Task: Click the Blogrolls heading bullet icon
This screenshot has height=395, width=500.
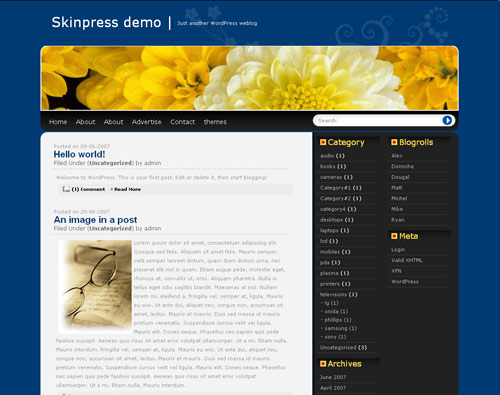Action: [x=394, y=142]
